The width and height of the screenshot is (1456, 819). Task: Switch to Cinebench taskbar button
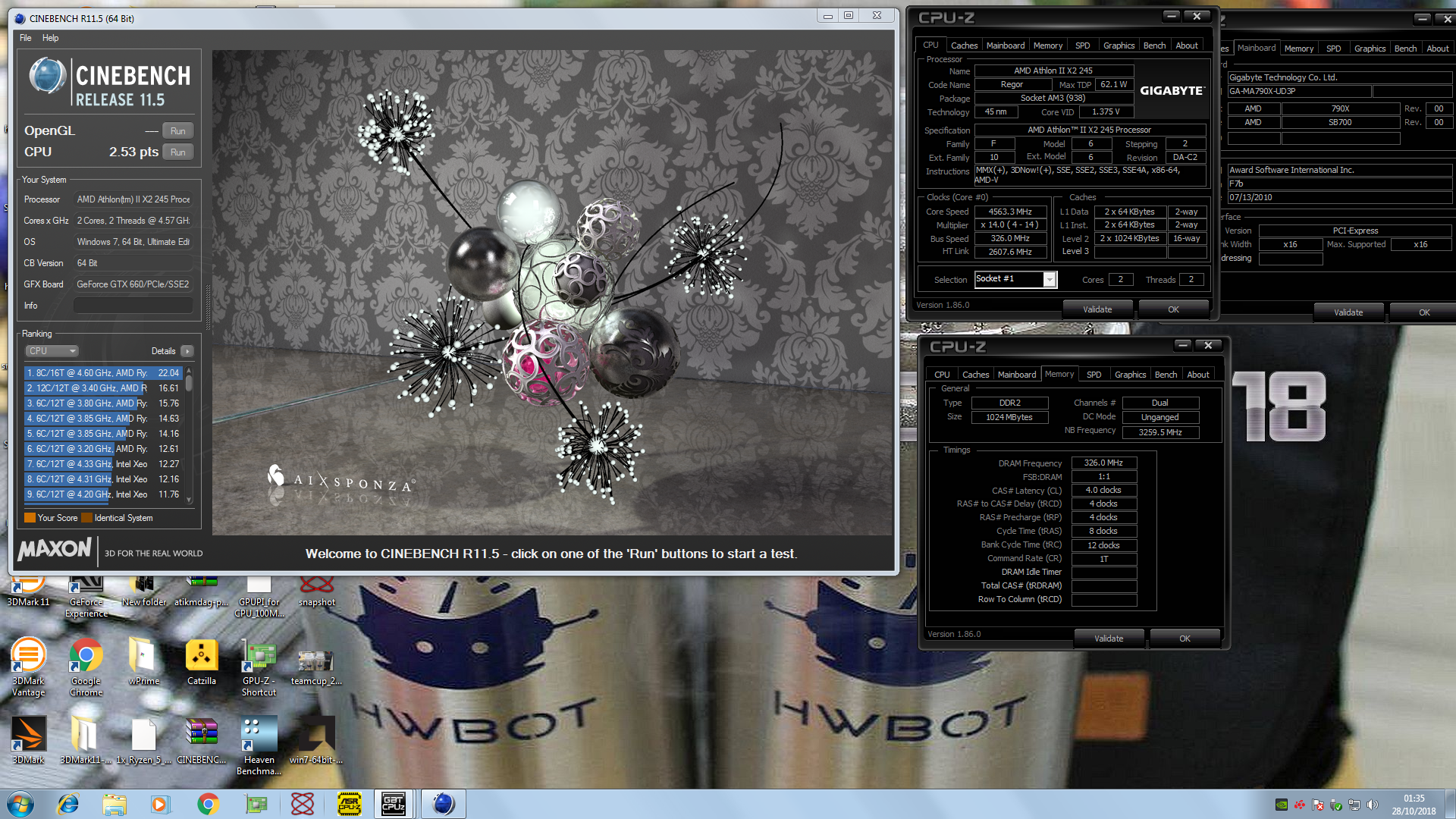click(x=443, y=804)
